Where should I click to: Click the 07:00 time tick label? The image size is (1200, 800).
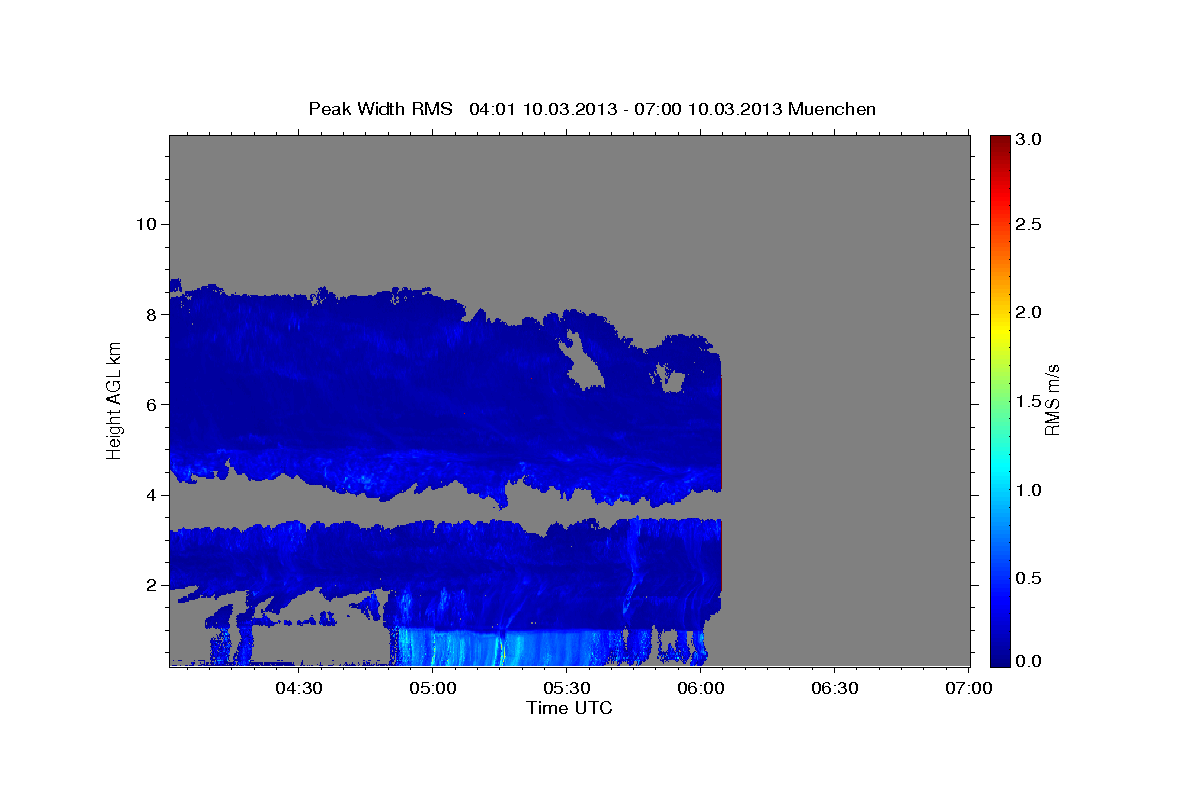coord(968,688)
